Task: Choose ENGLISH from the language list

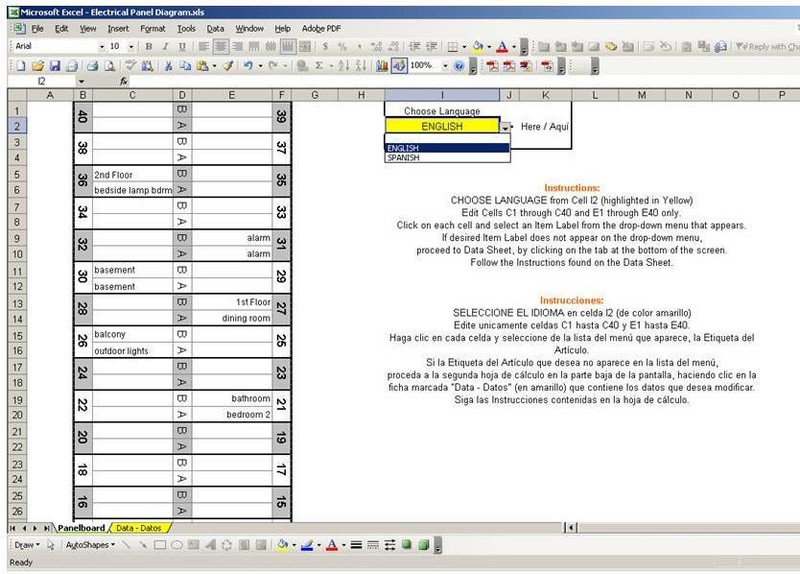Action: point(447,148)
